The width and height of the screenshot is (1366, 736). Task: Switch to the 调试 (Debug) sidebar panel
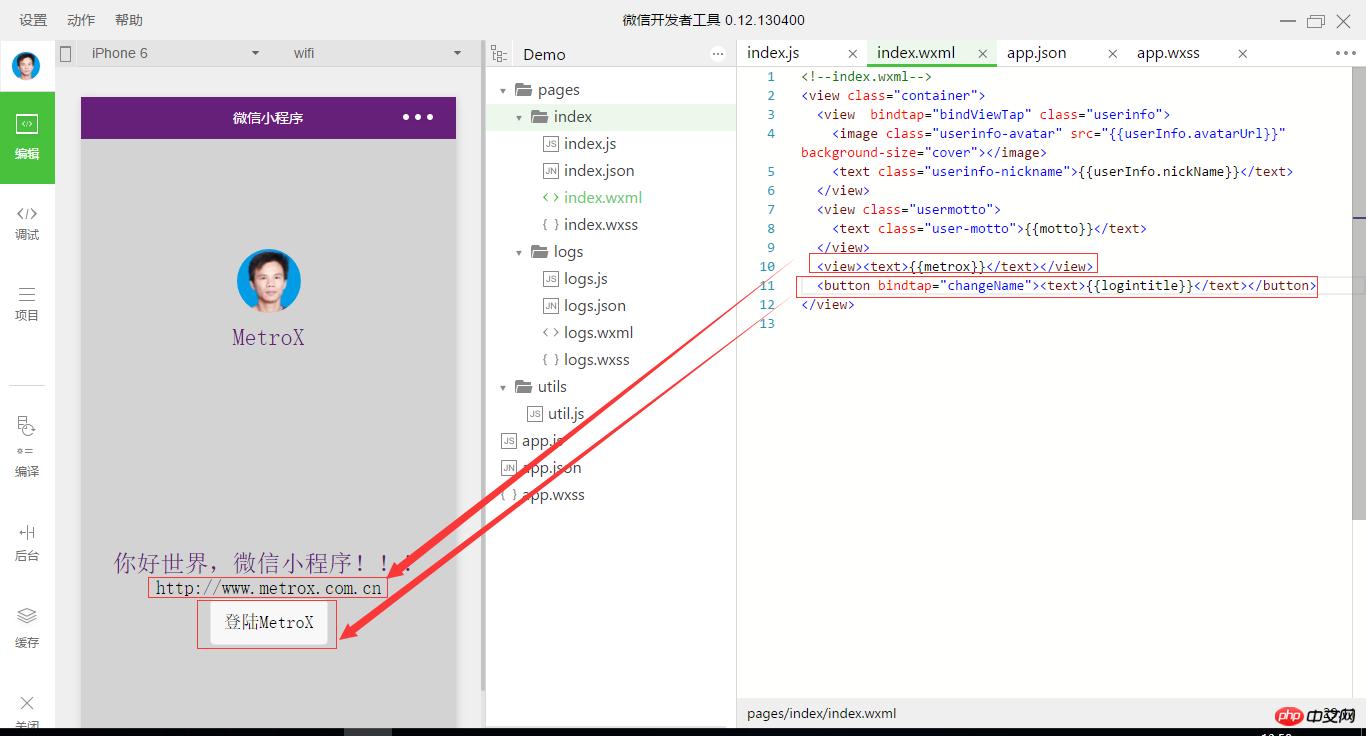[x=27, y=222]
